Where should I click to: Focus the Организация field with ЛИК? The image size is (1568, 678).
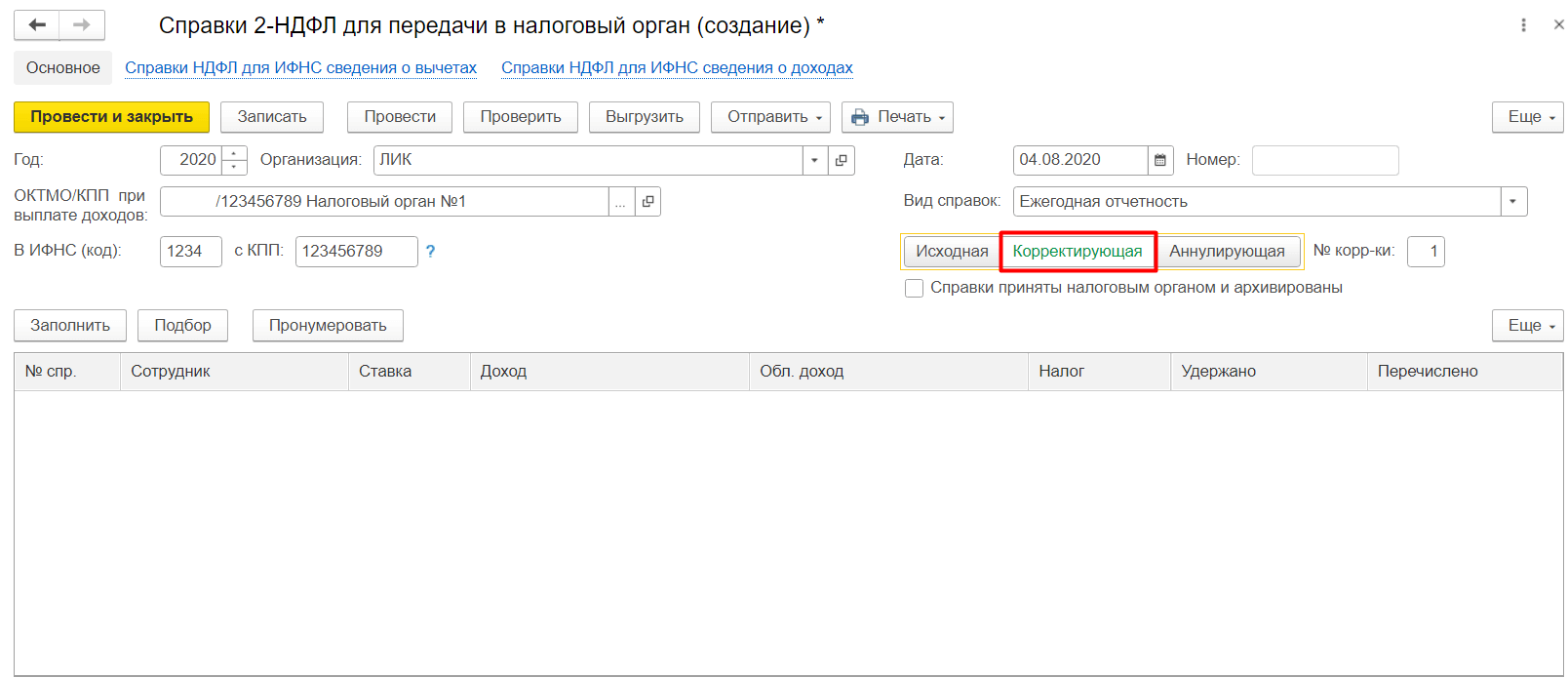pos(588,160)
